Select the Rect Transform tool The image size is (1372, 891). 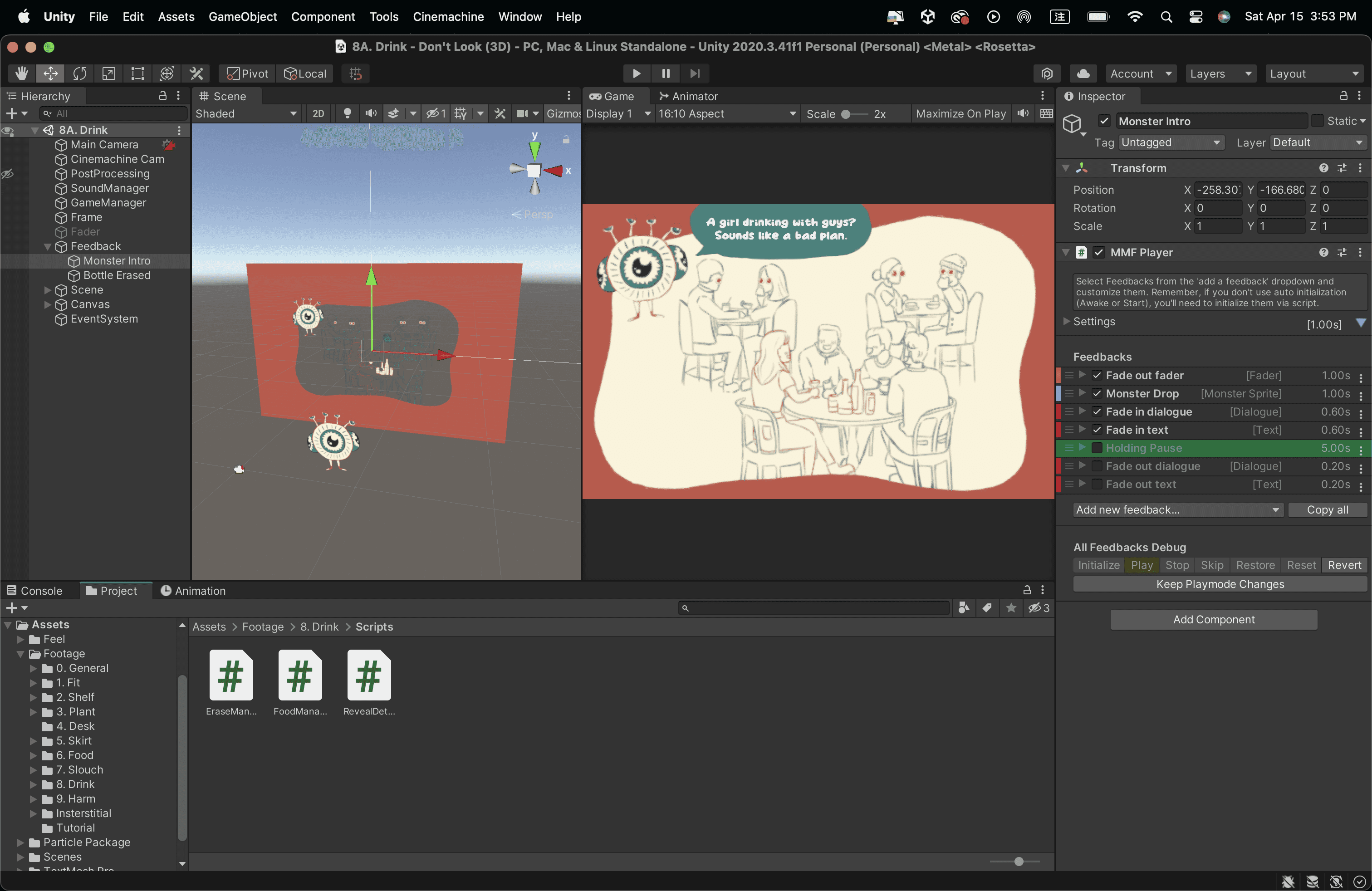click(137, 73)
